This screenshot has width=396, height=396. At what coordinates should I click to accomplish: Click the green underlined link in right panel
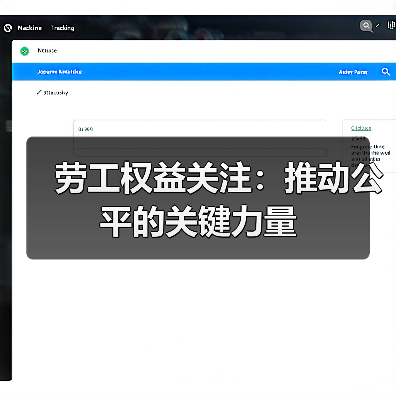click(361, 128)
